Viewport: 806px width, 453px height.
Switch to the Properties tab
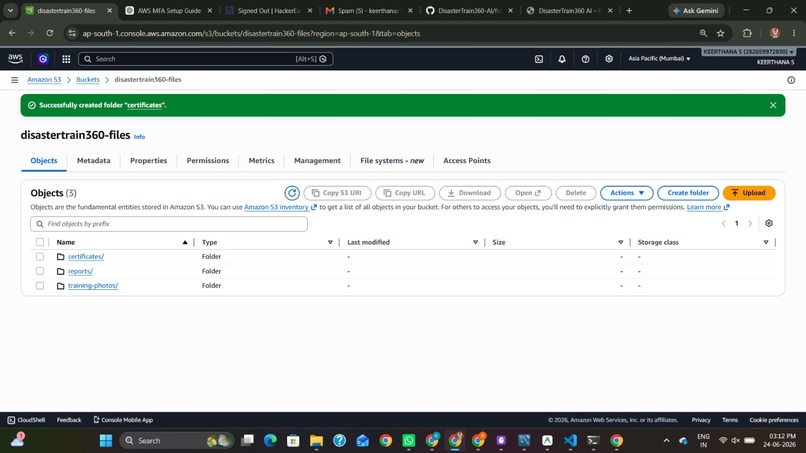[x=149, y=160]
